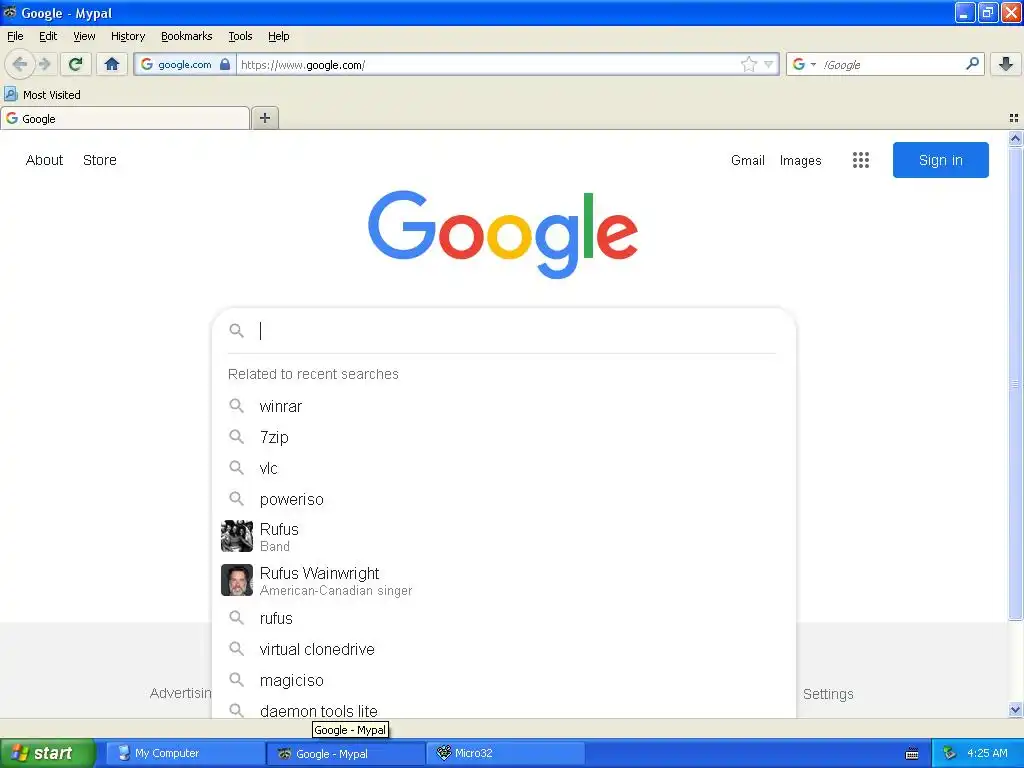Open the home page via house icon
Viewport: 1024px width, 768px height.
(112, 64)
